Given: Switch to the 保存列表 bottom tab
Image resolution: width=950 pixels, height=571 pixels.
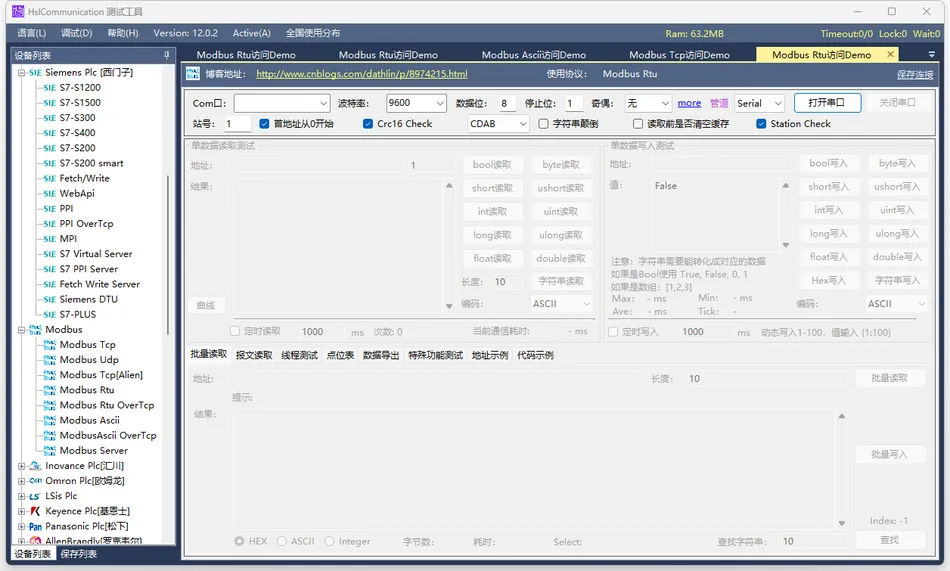Looking at the screenshot, I should click(79, 554).
